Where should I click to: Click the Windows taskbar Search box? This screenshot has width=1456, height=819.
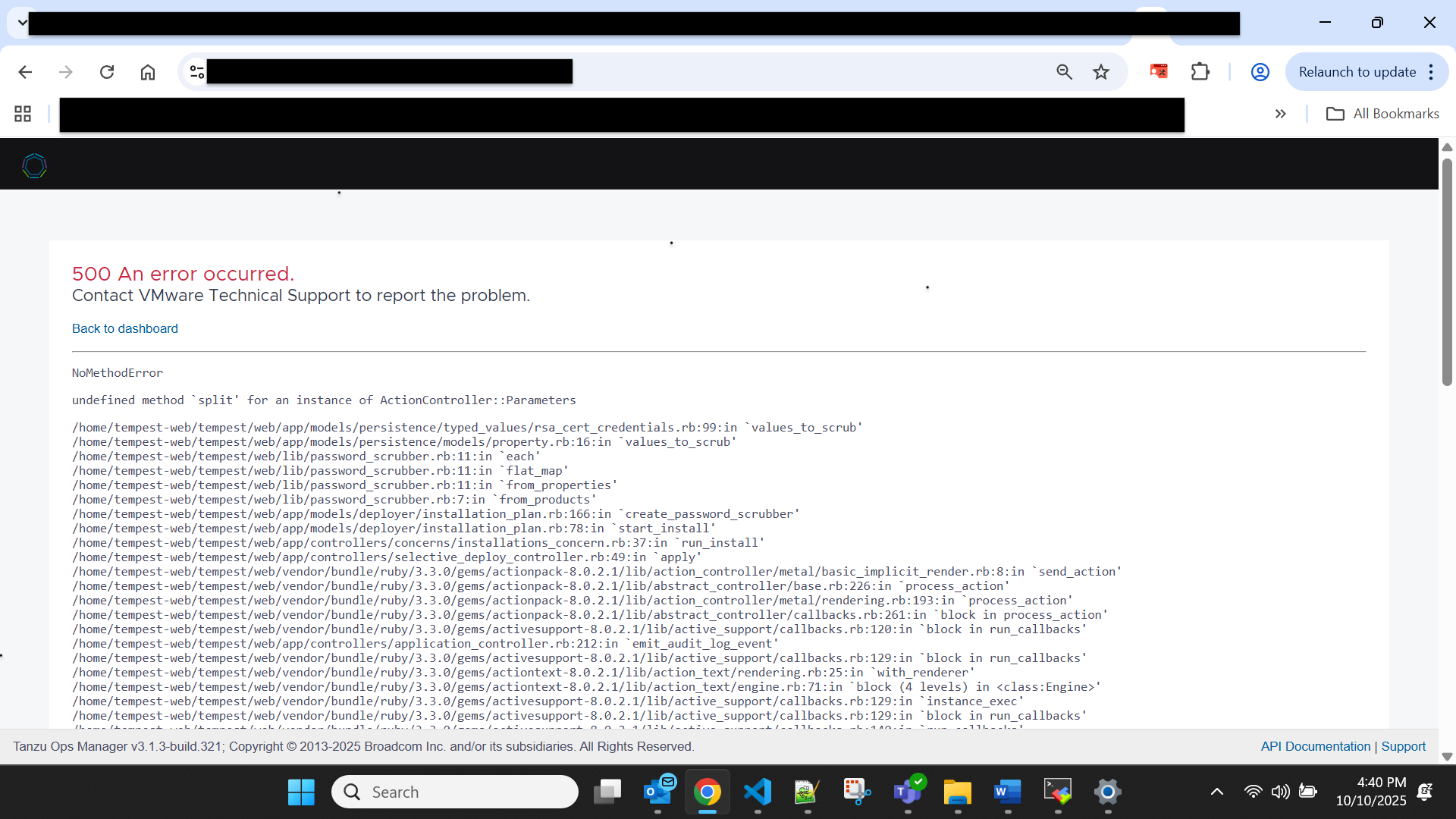click(x=455, y=792)
